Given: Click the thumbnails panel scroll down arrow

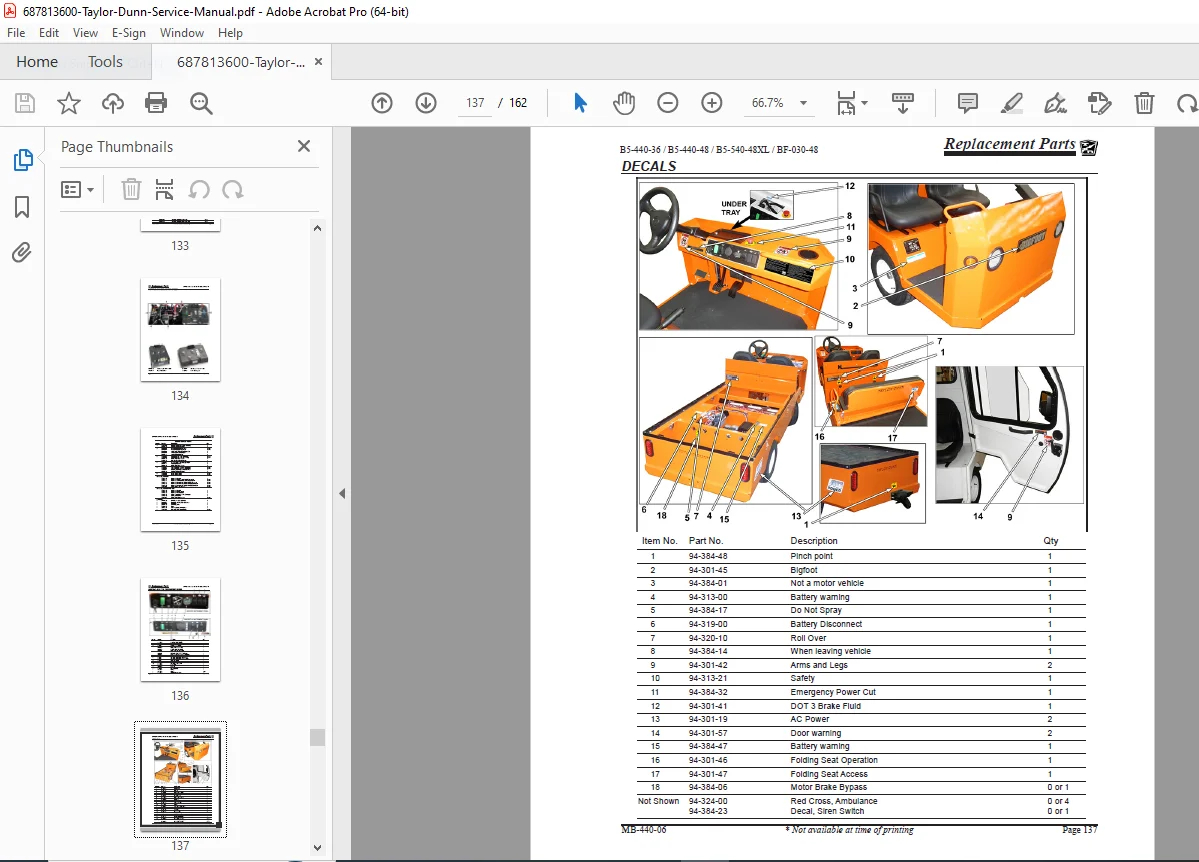Looking at the screenshot, I should click(317, 847).
